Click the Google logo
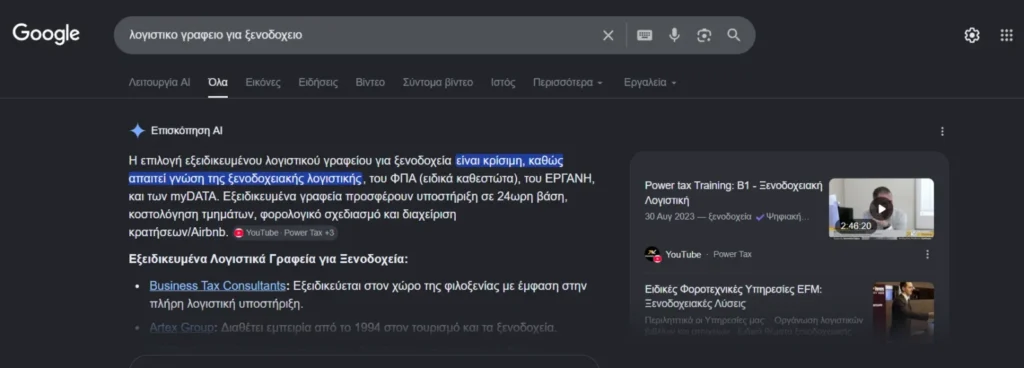 coord(46,34)
